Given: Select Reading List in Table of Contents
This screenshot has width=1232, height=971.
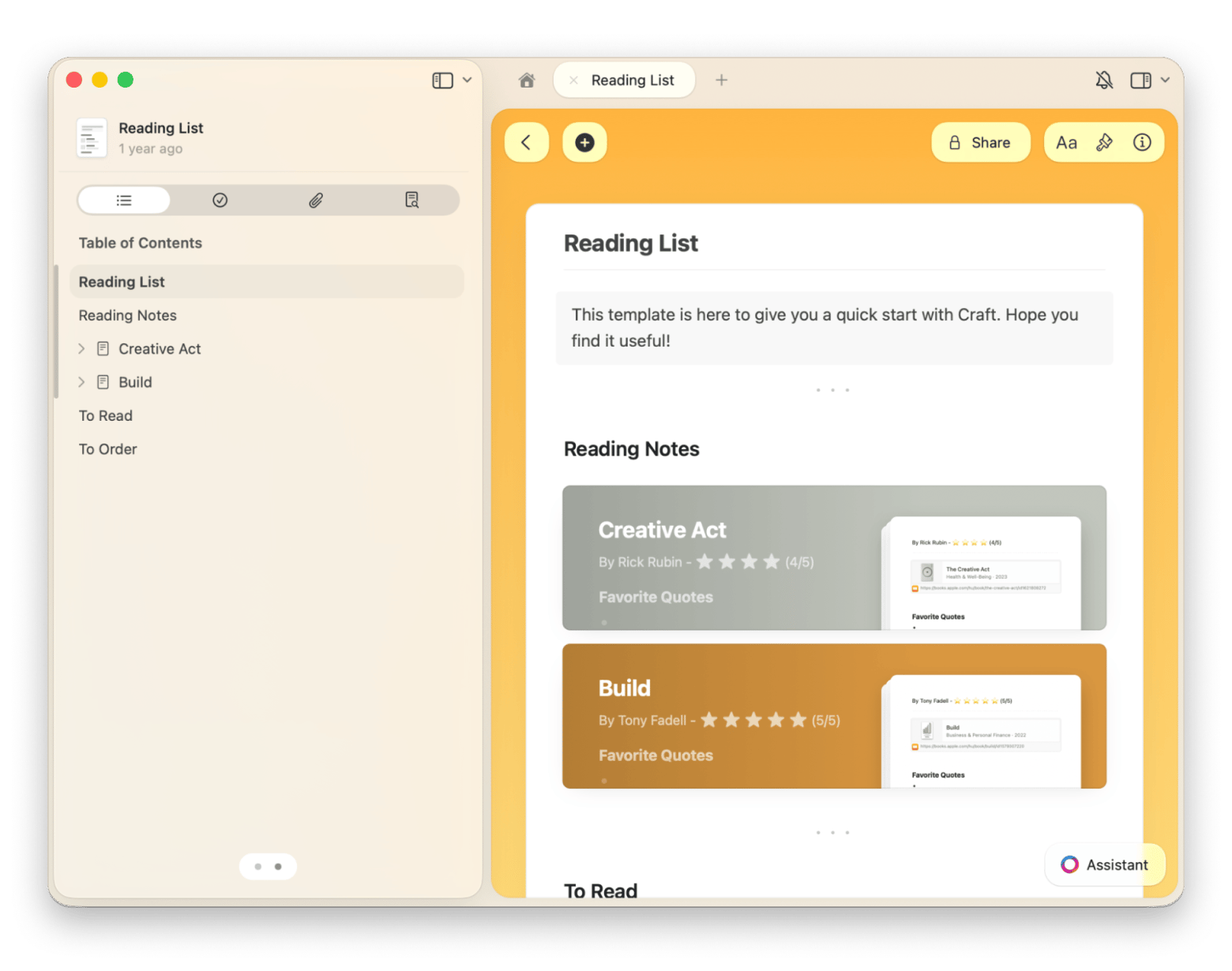Looking at the screenshot, I should point(267,282).
